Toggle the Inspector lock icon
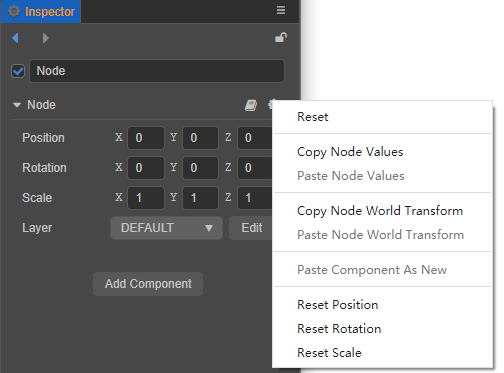The image size is (504, 373). [x=281, y=37]
